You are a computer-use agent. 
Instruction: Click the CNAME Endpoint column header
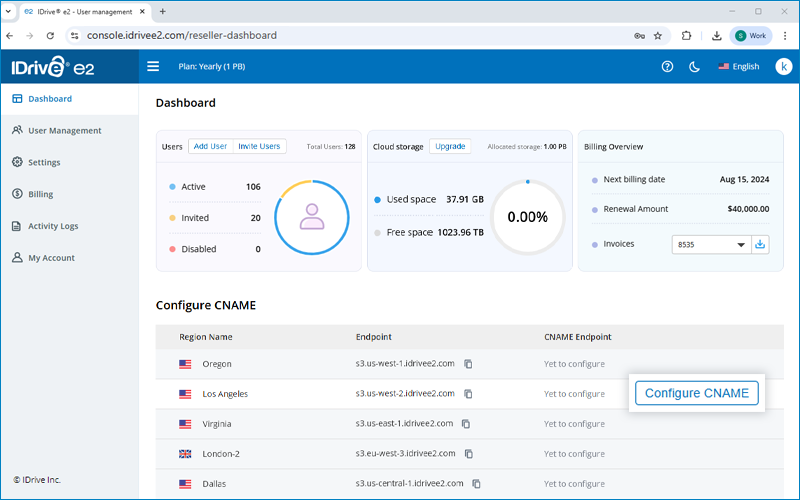[578, 337]
